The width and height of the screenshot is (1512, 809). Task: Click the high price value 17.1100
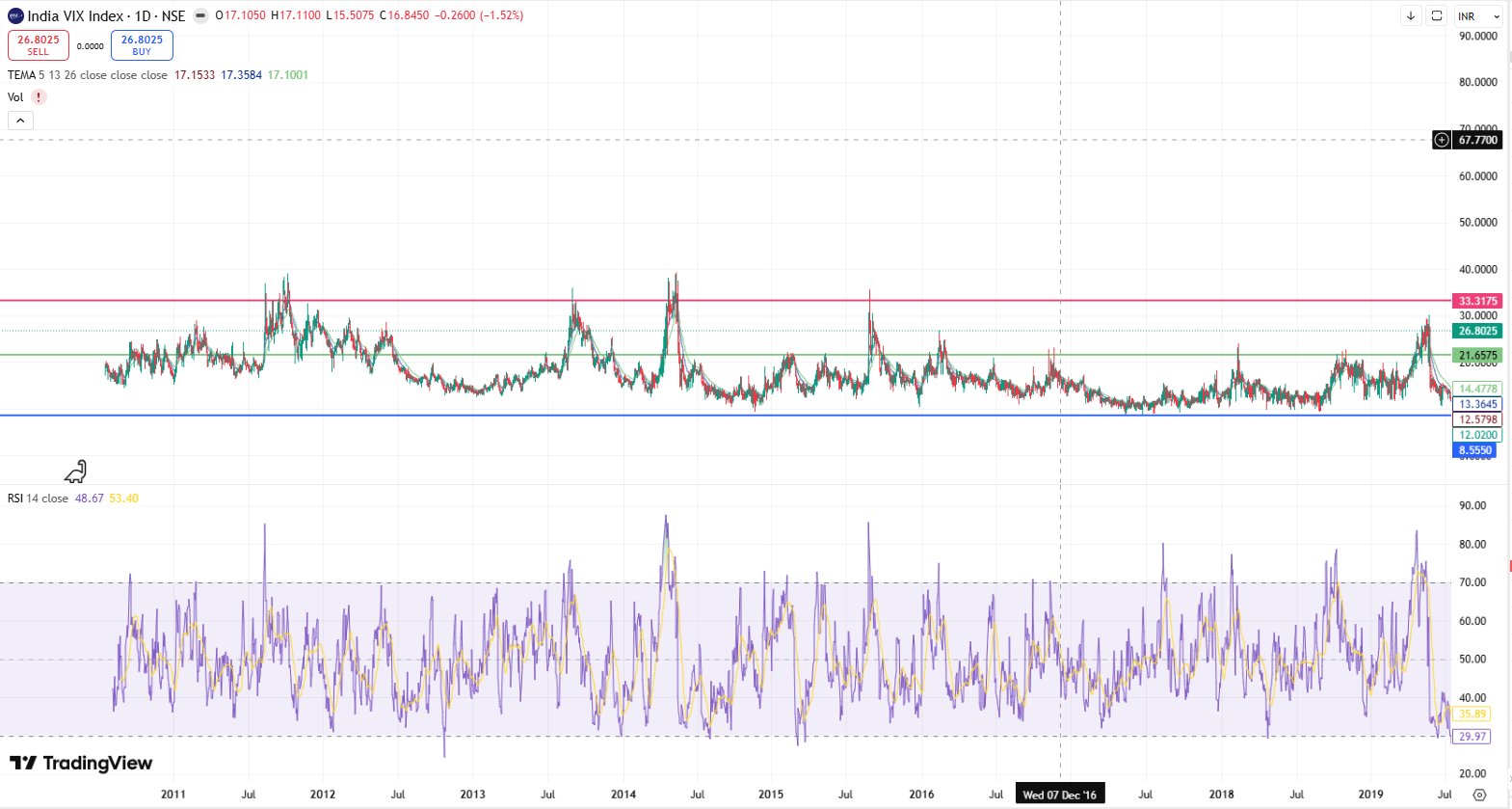click(x=300, y=15)
